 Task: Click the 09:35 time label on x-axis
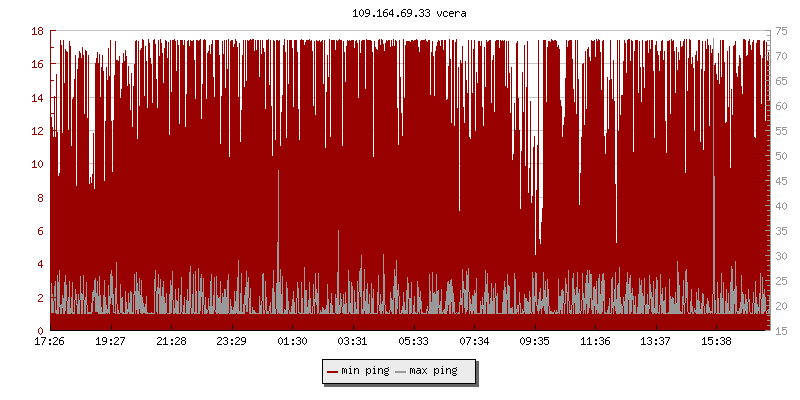(x=534, y=341)
